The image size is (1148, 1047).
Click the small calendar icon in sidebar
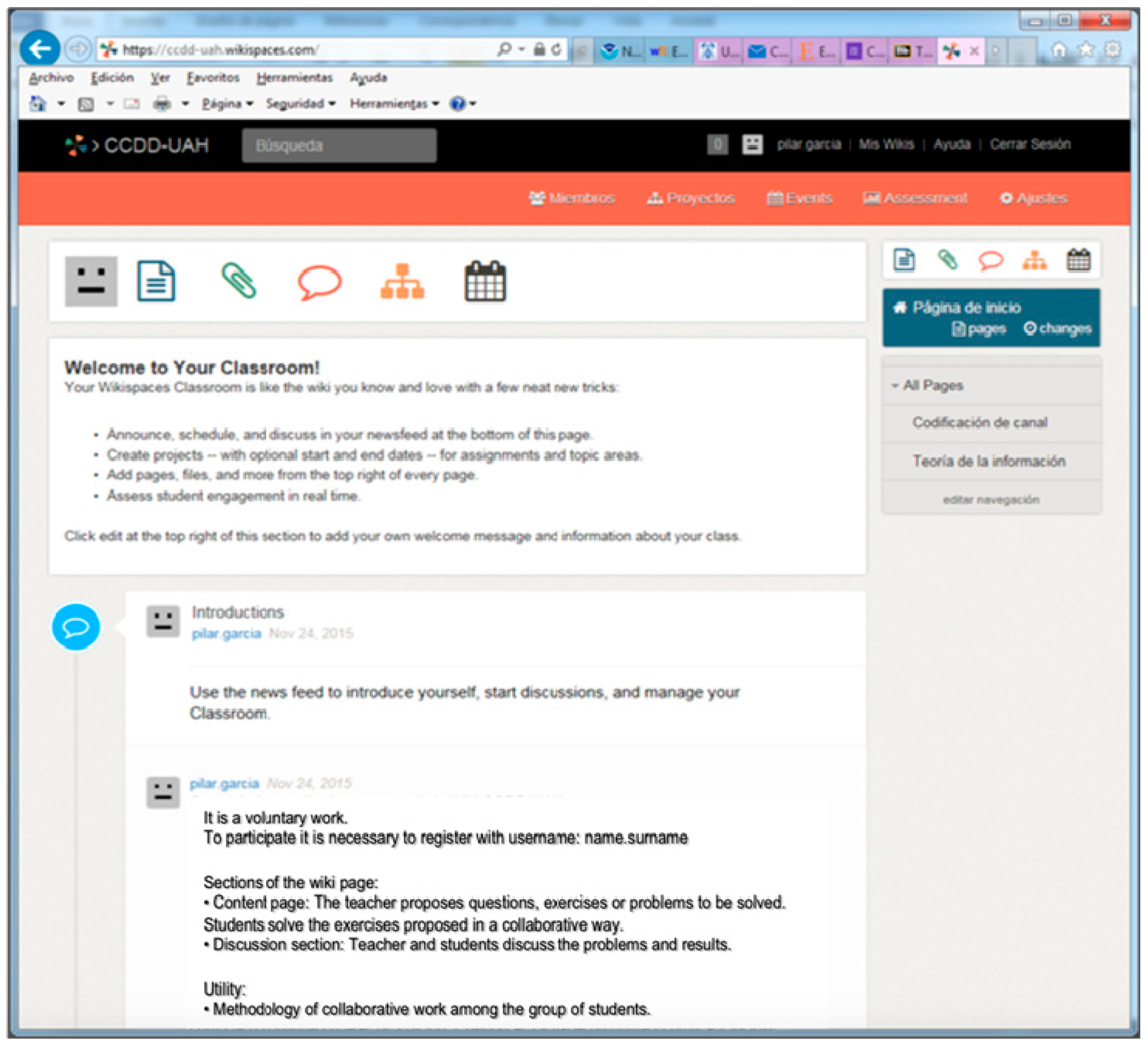(x=1078, y=260)
